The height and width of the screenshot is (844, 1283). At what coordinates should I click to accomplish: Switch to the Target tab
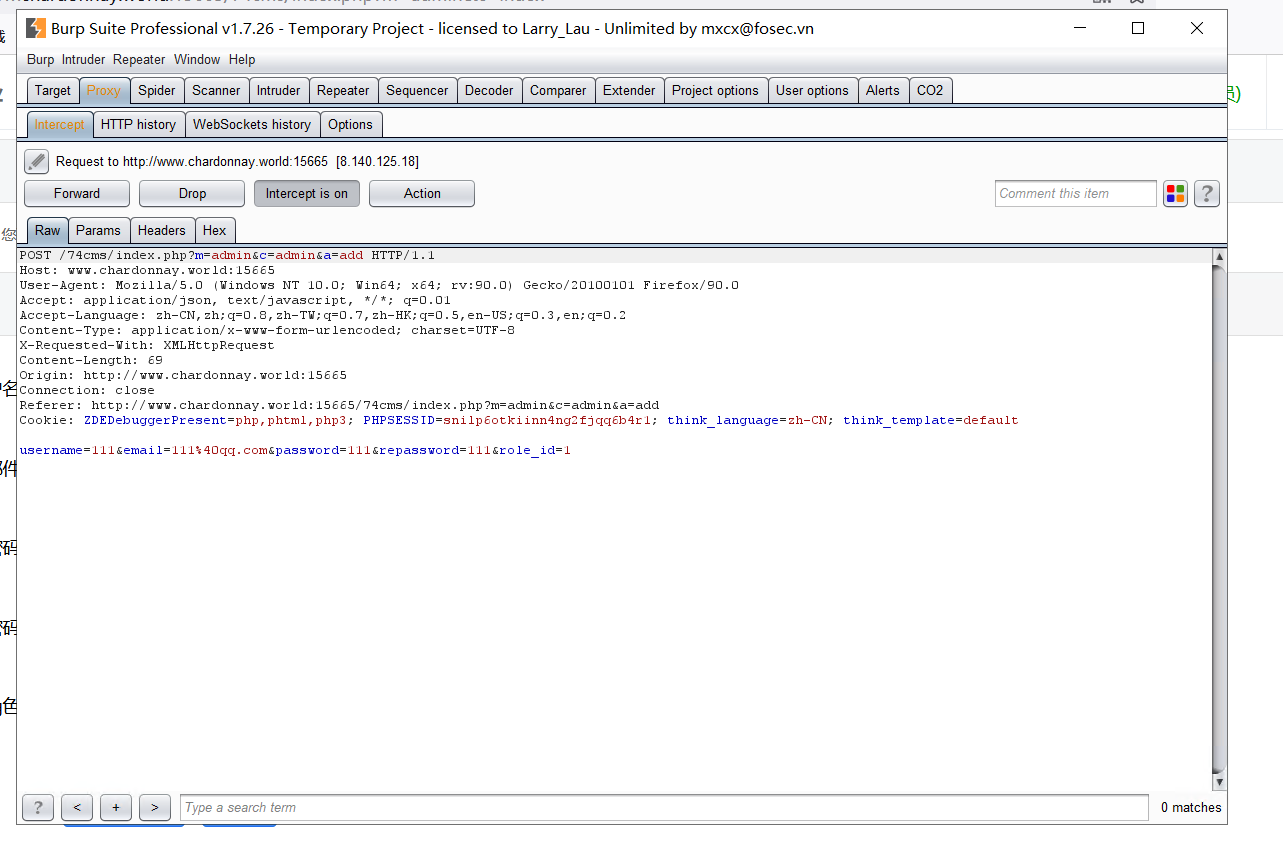[x=53, y=90]
